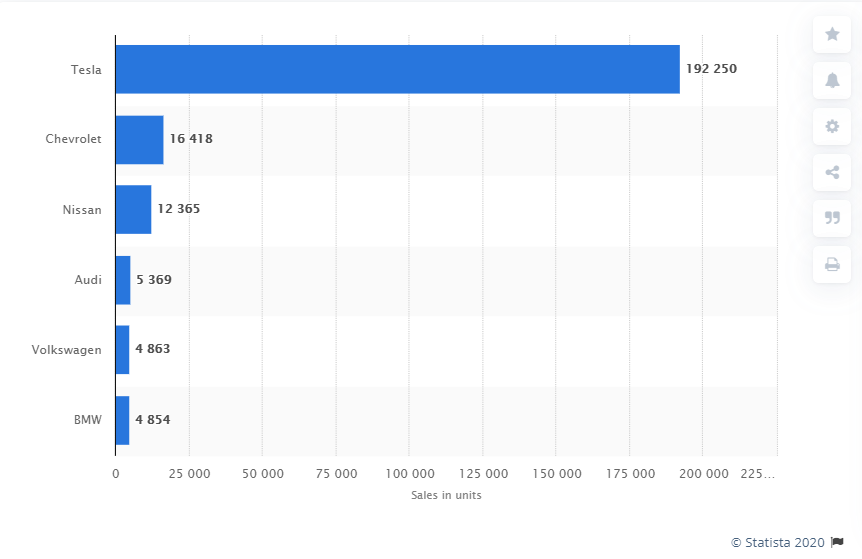The width and height of the screenshot is (862, 559).
Task: Click the 200 000 axis tick label
Action: (x=704, y=474)
